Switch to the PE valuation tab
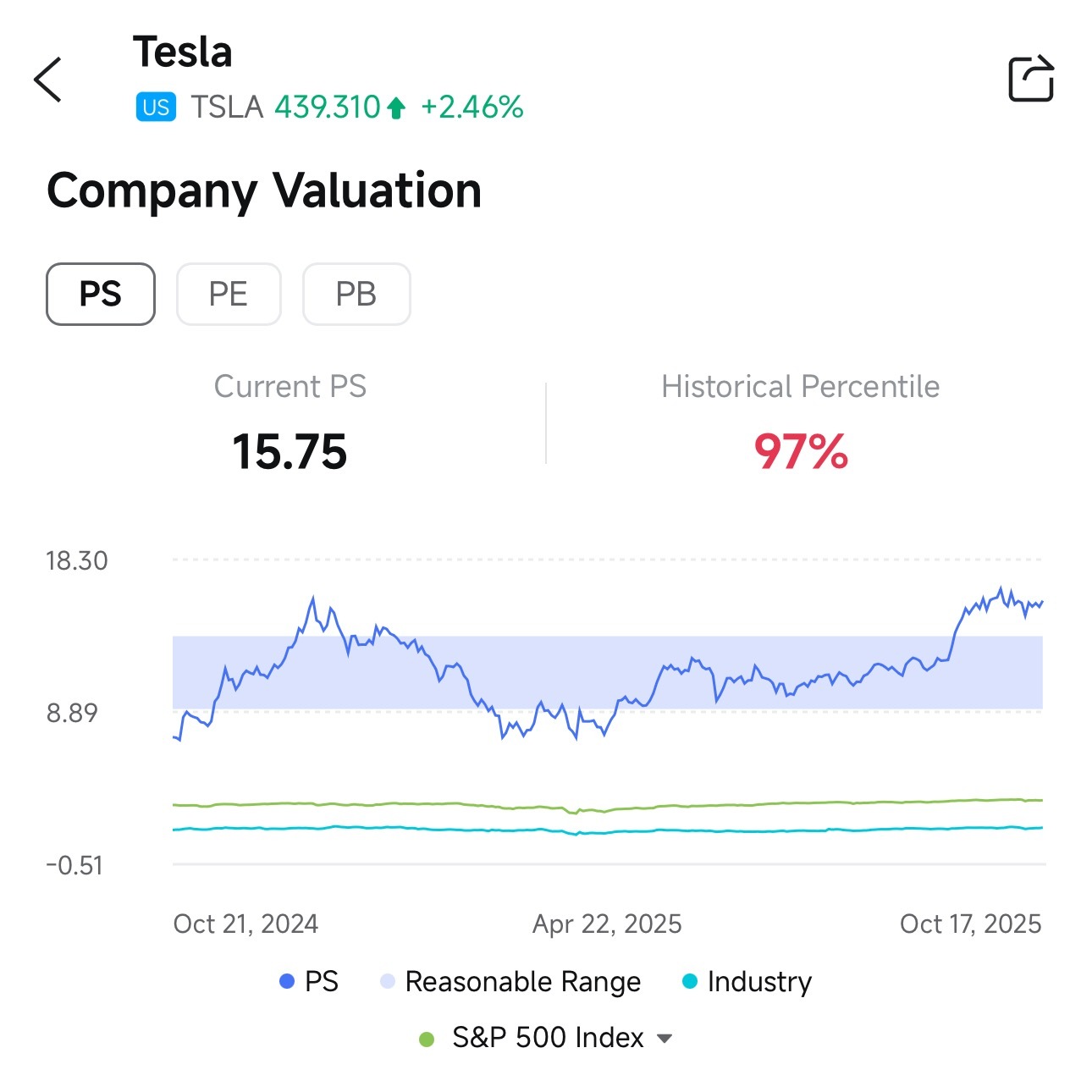Image resolution: width=1092 pixels, height=1092 pixels. 229,294
